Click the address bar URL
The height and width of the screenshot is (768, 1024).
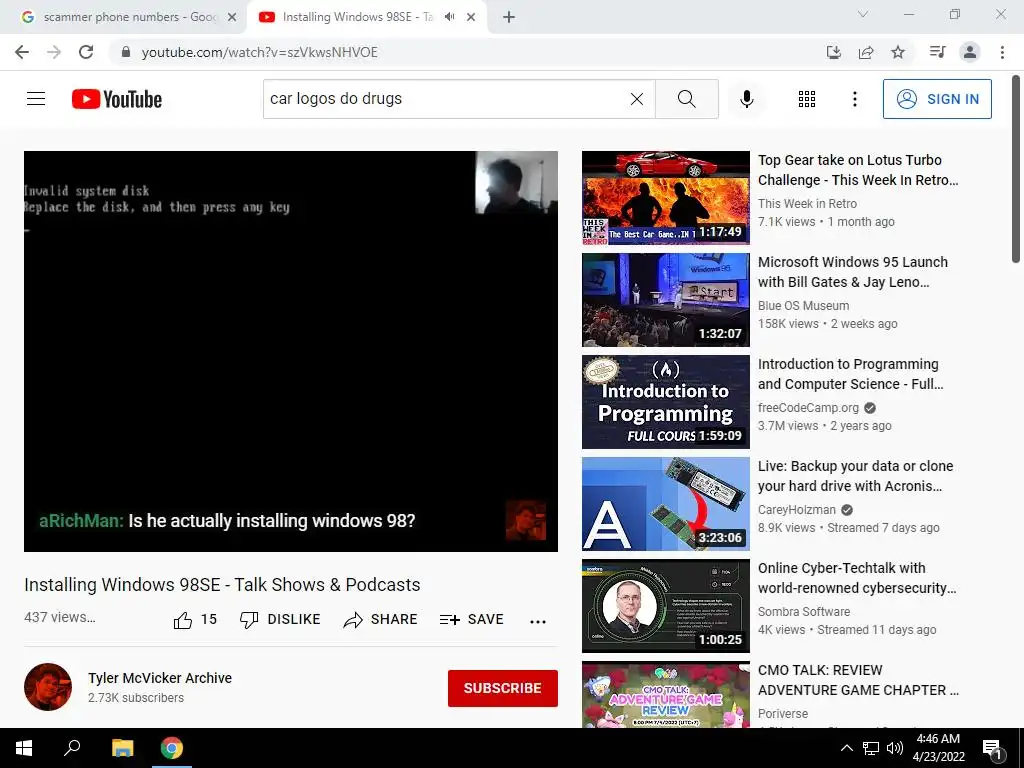click(x=260, y=52)
